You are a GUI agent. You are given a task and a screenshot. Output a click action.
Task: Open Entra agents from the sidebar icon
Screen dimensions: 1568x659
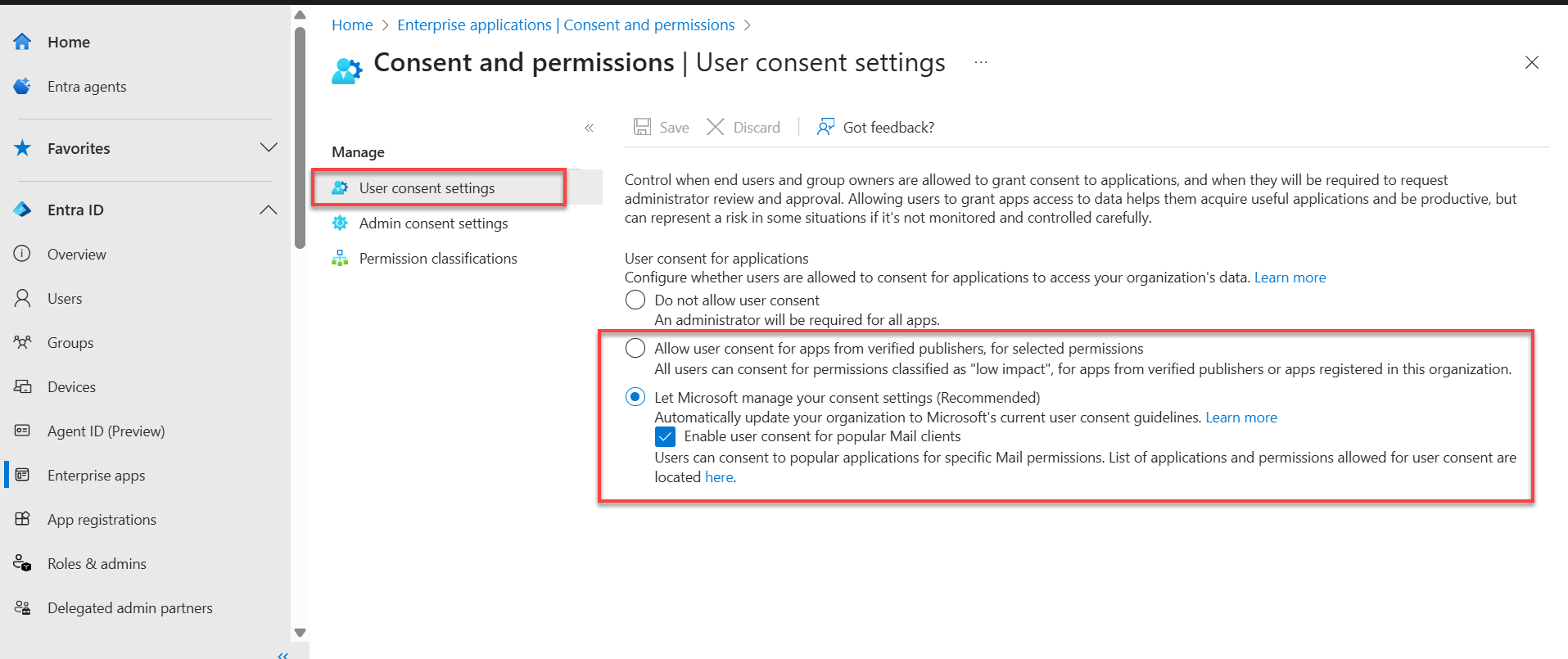pos(22,86)
